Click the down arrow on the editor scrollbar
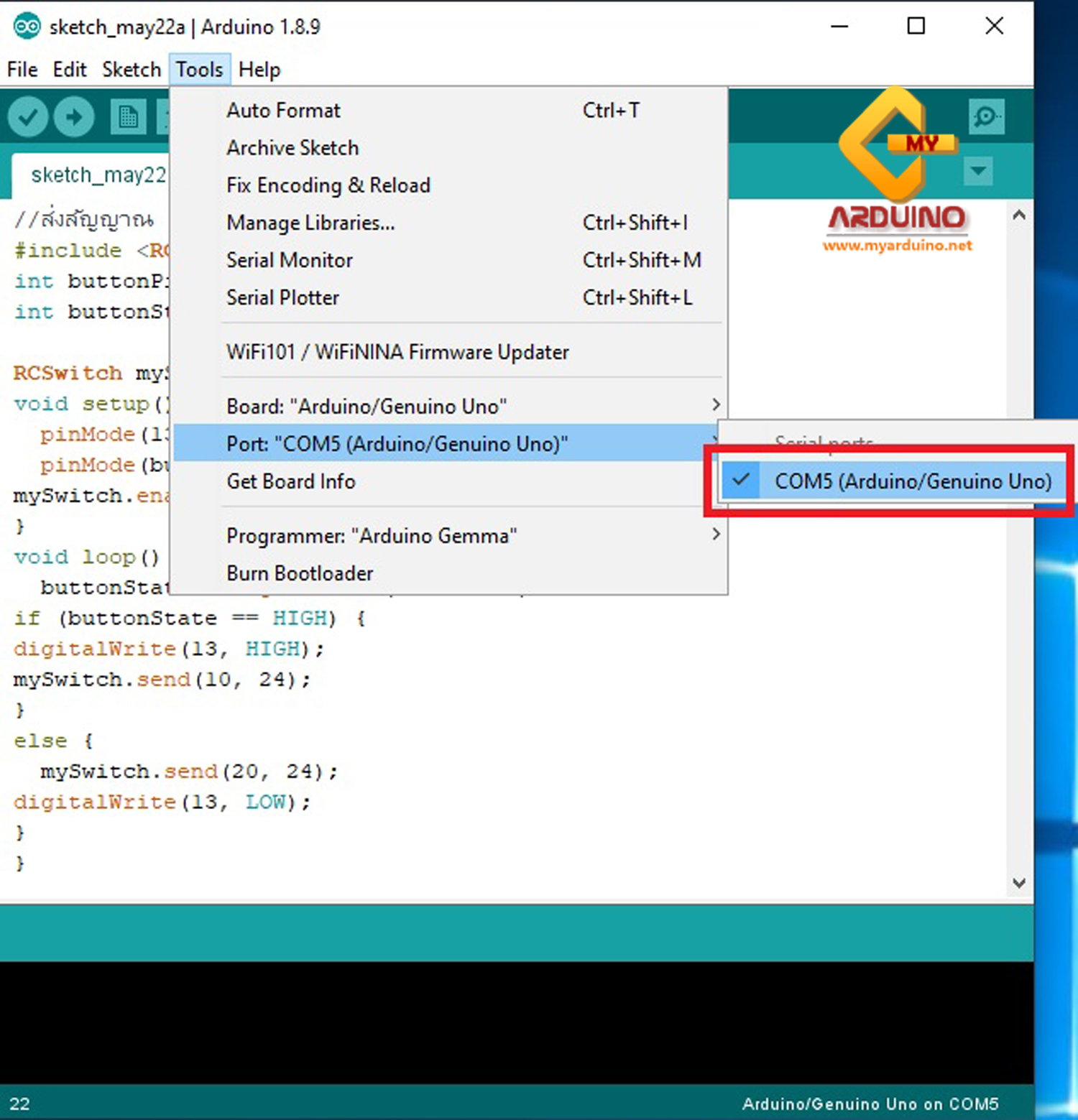 click(x=1019, y=883)
